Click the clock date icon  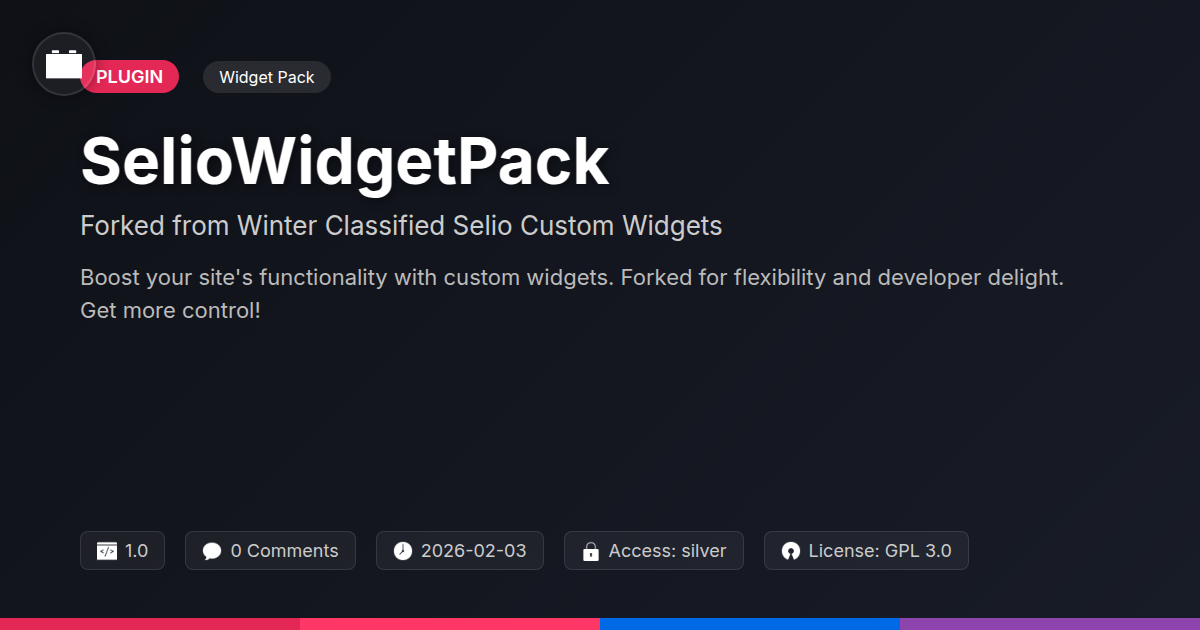[x=403, y=551]
